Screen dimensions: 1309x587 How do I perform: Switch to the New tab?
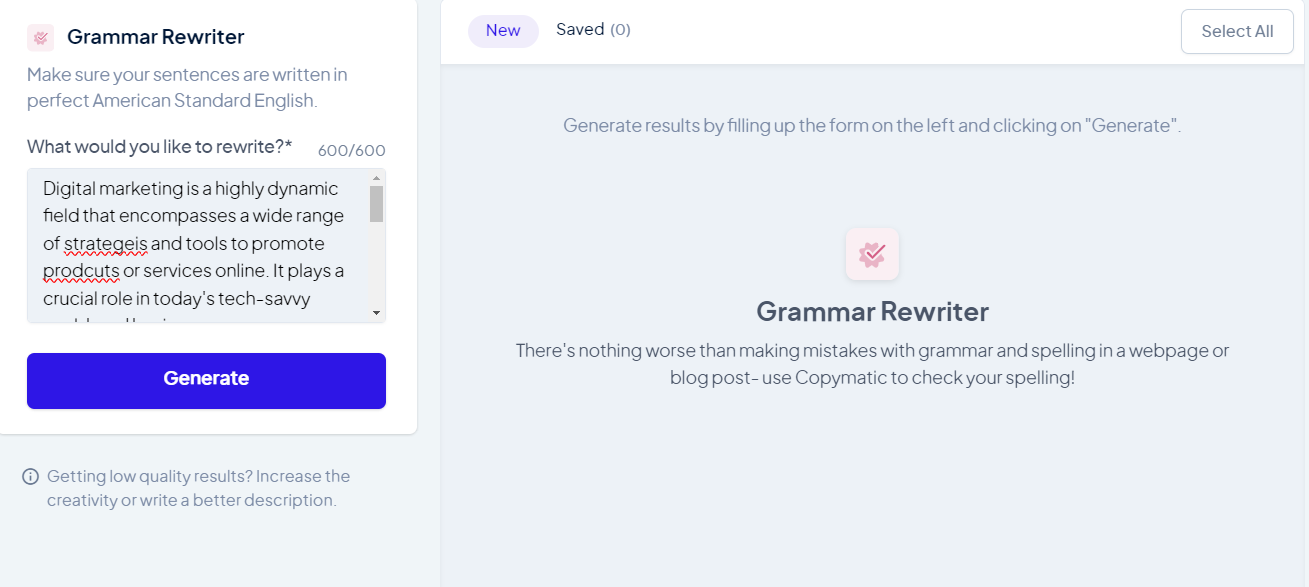503,31
